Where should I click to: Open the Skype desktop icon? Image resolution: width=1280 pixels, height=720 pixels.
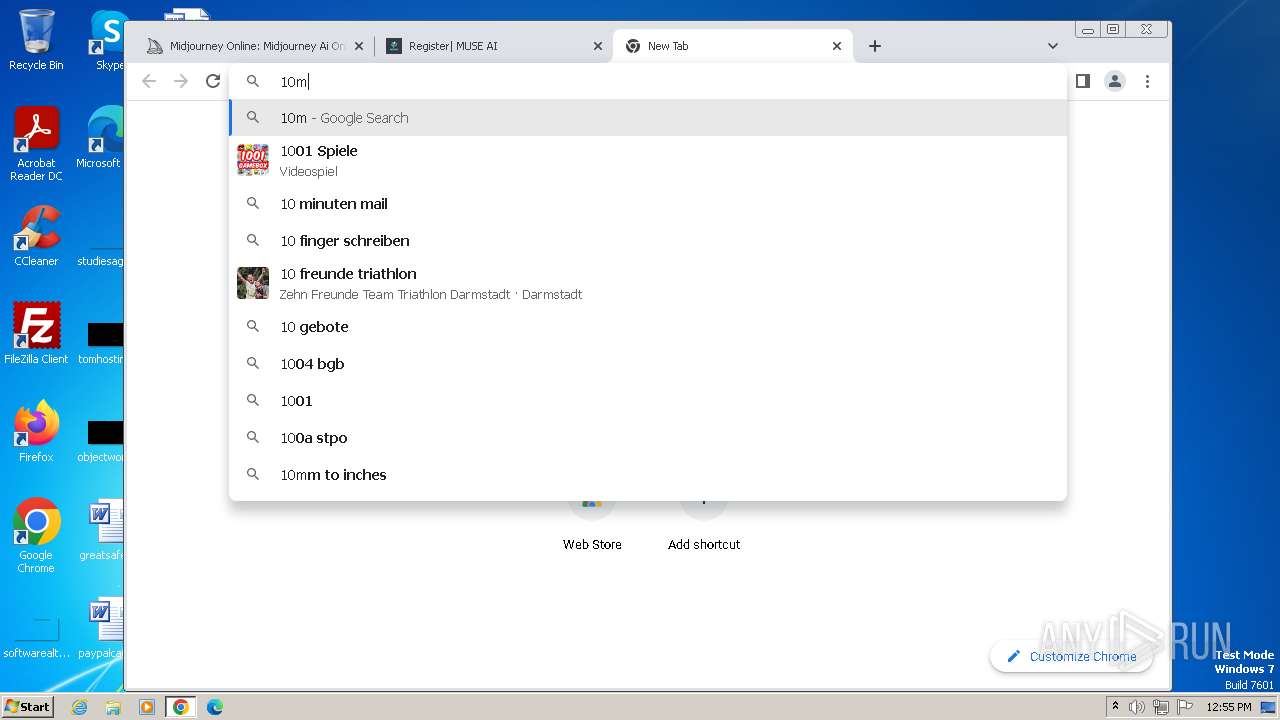109,40
